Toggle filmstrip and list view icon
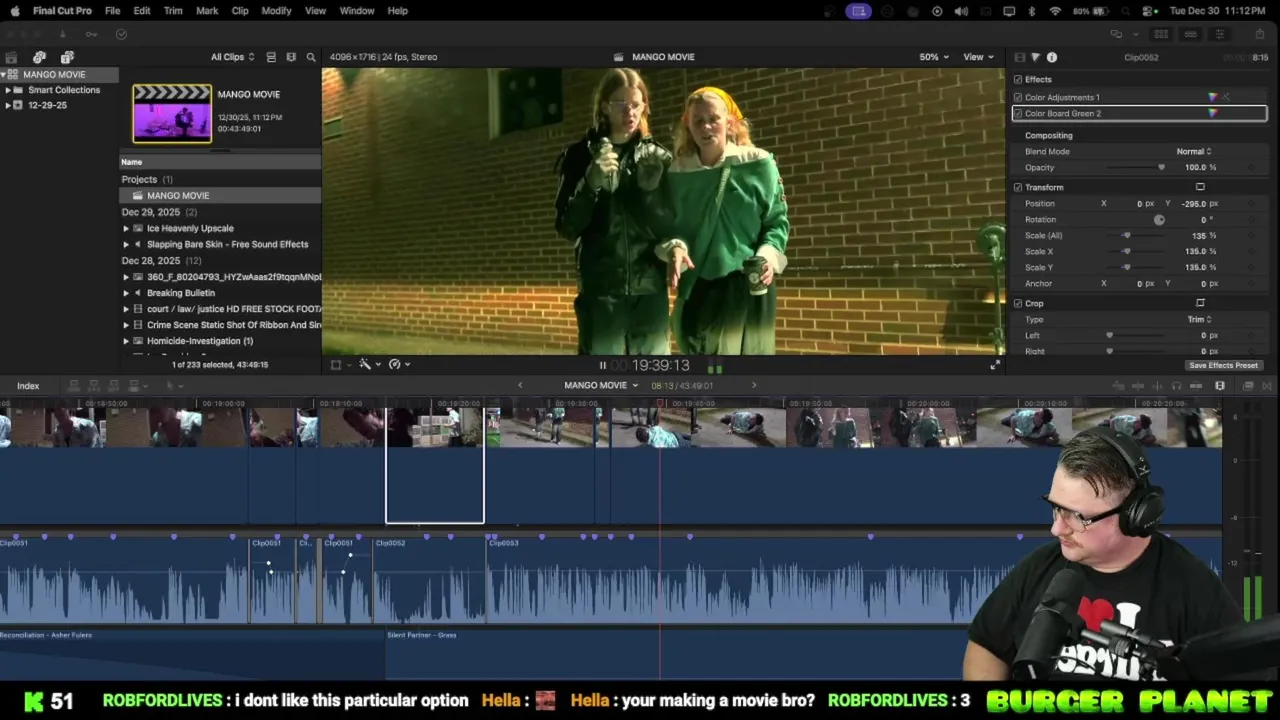 (x=291, y=57)
